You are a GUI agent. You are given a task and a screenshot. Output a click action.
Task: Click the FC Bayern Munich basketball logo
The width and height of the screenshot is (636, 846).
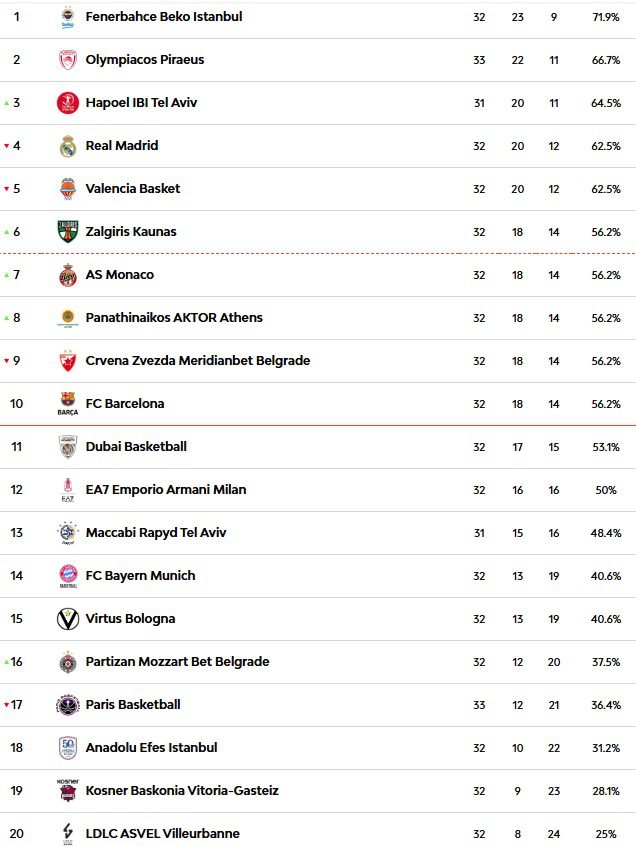[67, 576]
